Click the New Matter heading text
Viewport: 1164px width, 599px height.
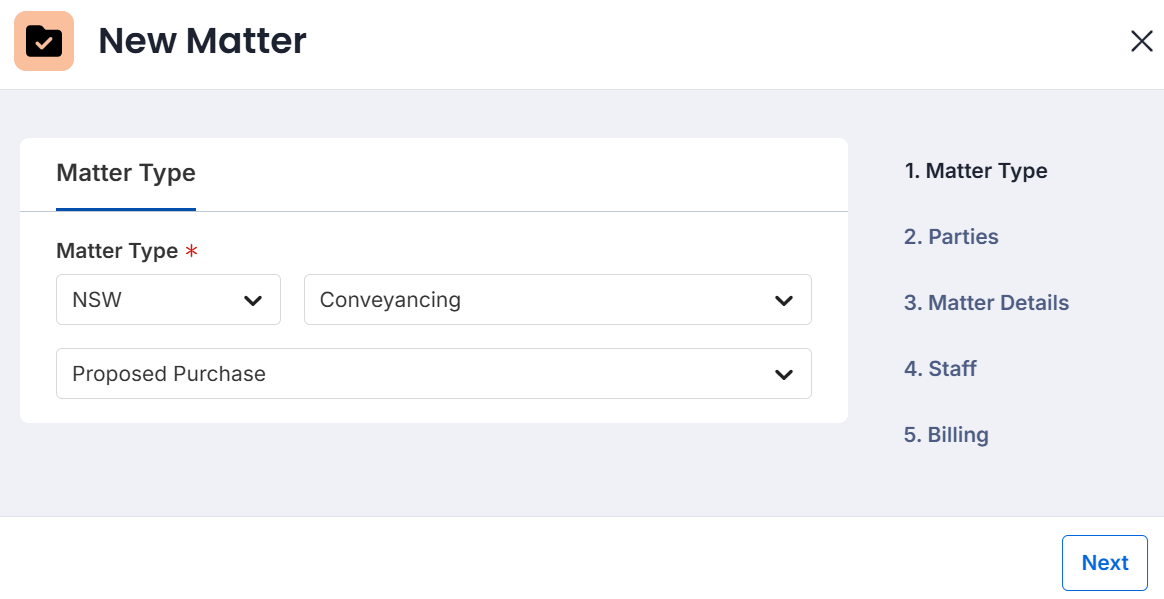(x=202, y=41)
